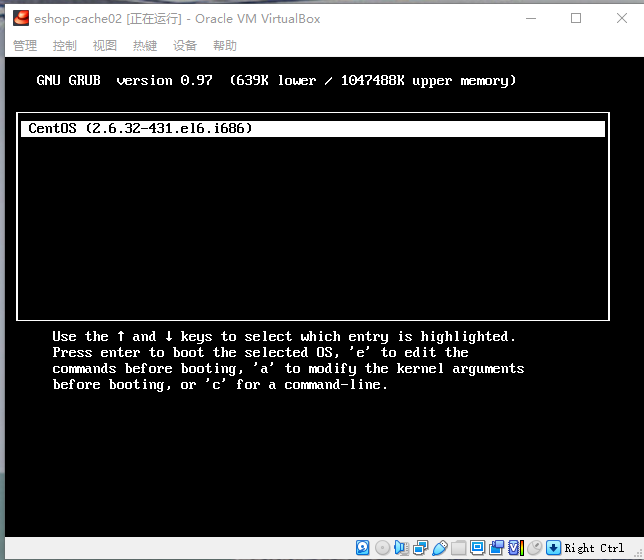Select the CentOS (2.6.32-431.el6.i686) boot entry
Image resolution: width=644 pixels, height=560 pixels.
point(313,129)
